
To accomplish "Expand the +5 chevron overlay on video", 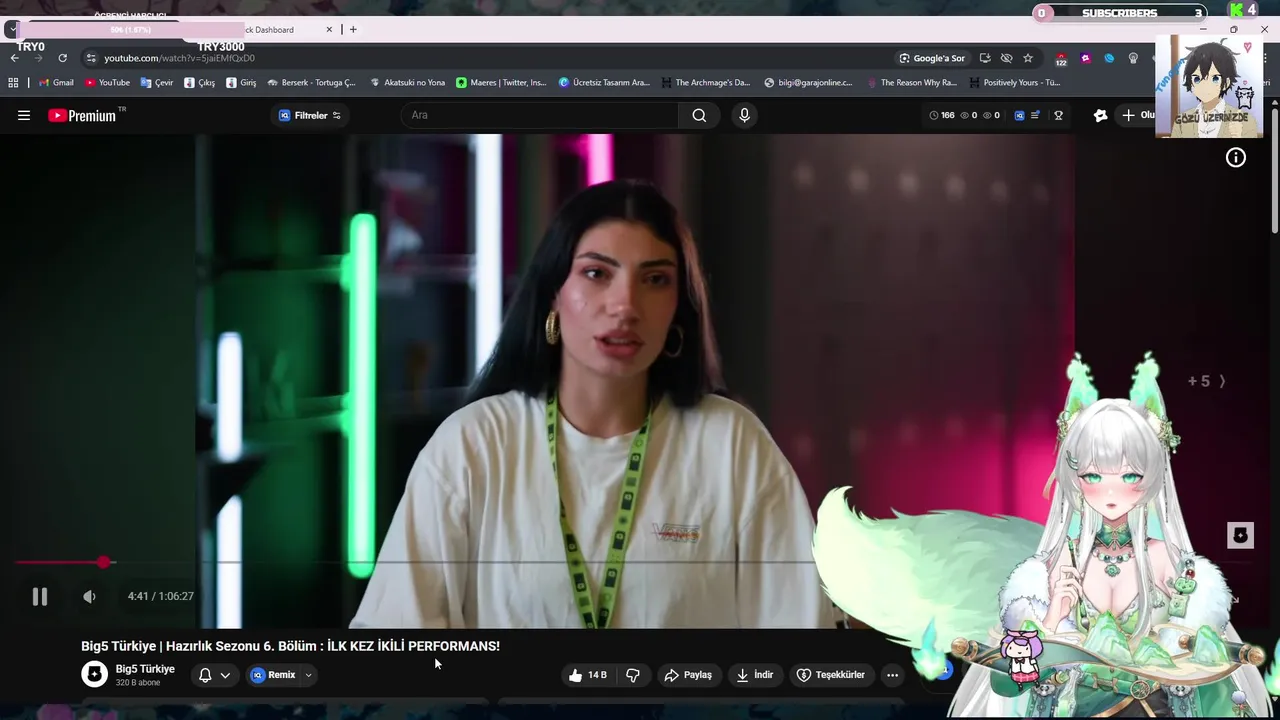I will (x=1206, y=381).
